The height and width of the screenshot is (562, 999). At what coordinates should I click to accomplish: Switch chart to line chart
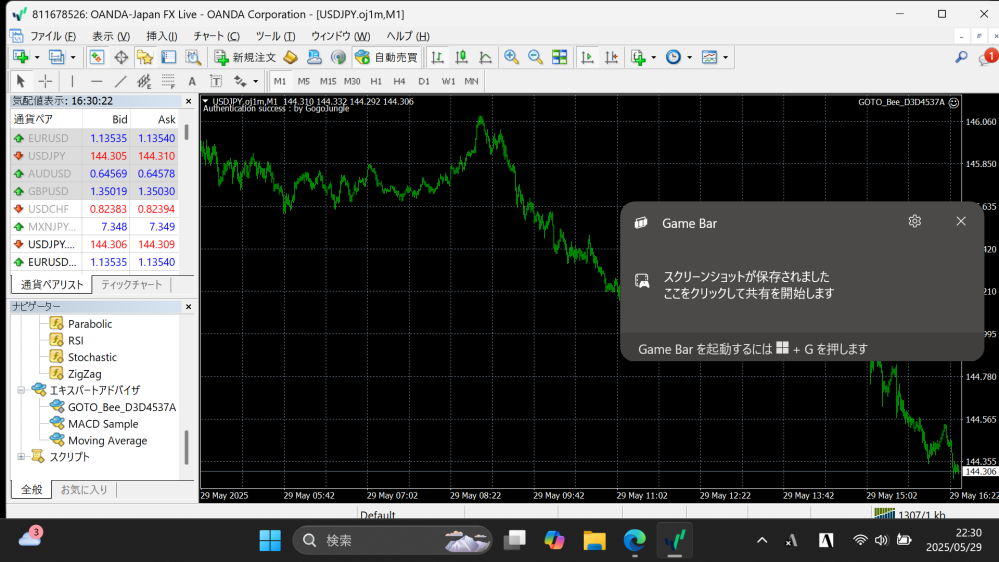click(485, 57)
